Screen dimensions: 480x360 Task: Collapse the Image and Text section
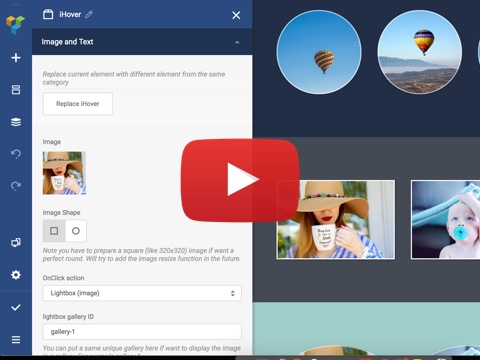point(237,42)
